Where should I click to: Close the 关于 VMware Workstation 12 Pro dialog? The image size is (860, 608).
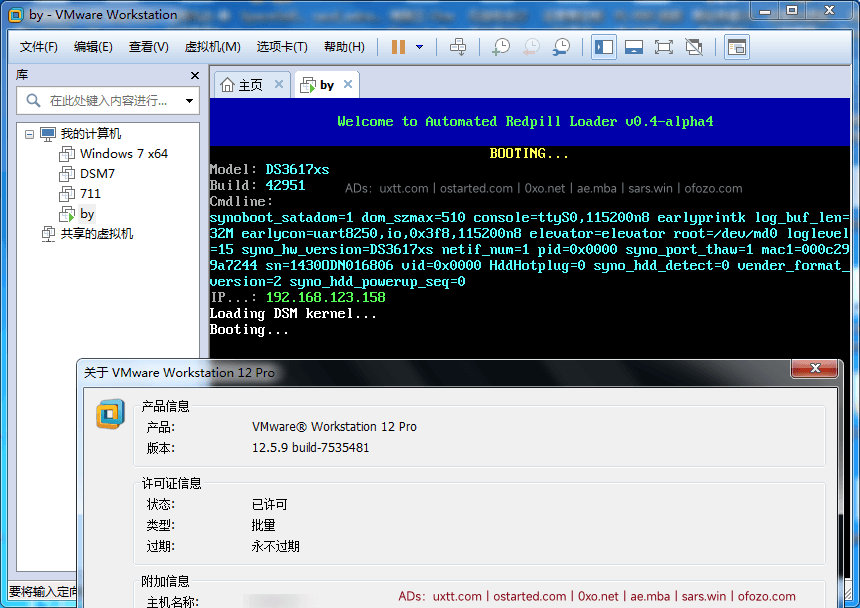pos(814,368)
